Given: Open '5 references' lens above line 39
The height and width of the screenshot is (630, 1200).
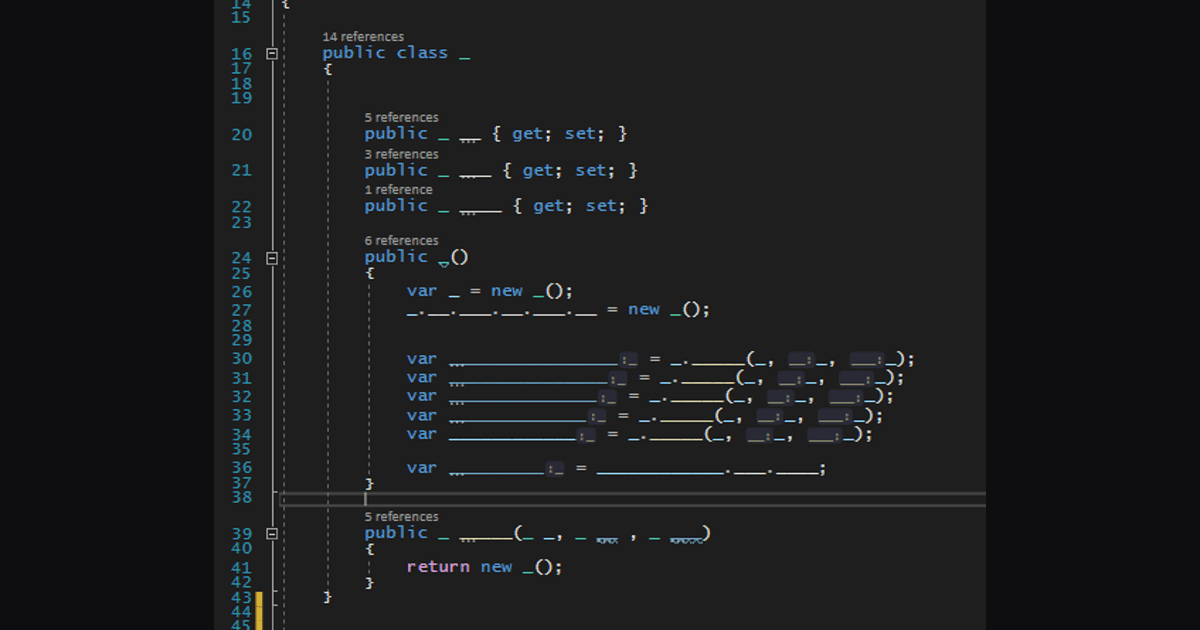Looking at the screenshot, I should [401, 516].
